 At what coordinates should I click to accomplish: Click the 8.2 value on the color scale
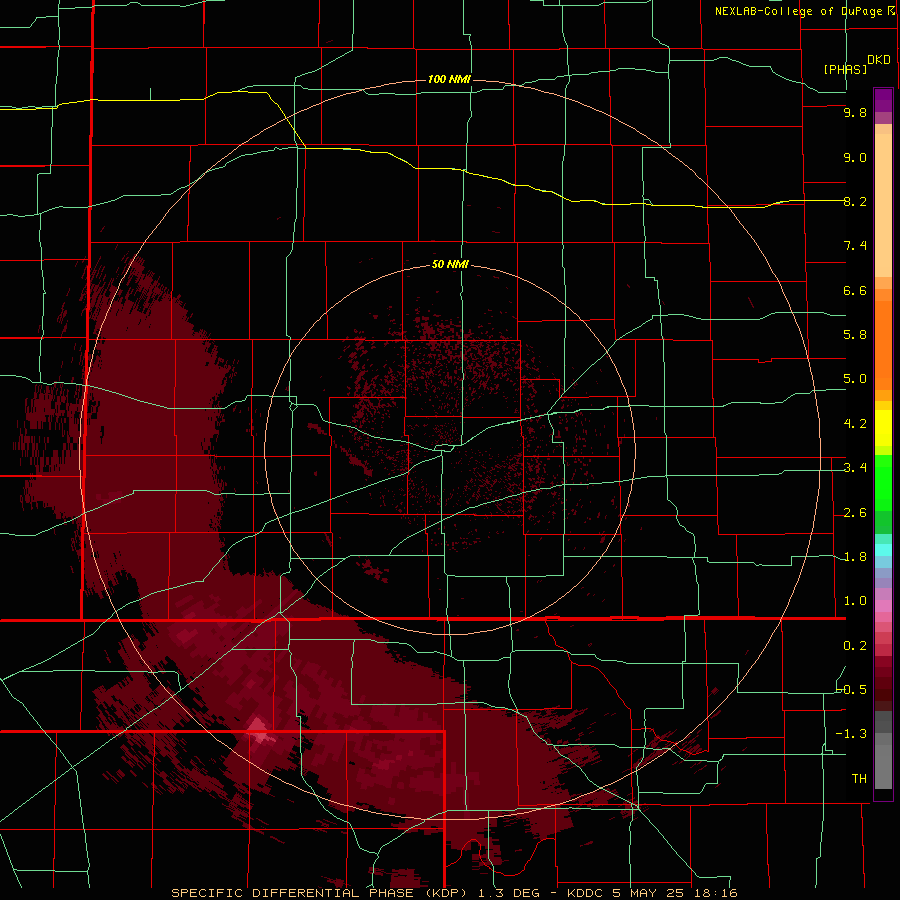855,201
